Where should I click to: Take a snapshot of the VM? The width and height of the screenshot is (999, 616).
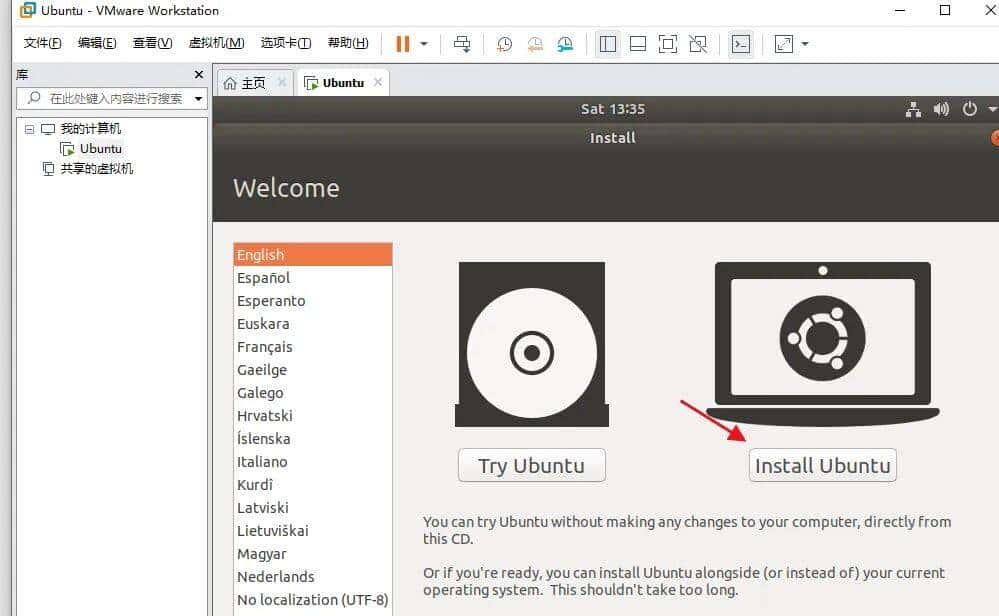coord(504,43)
